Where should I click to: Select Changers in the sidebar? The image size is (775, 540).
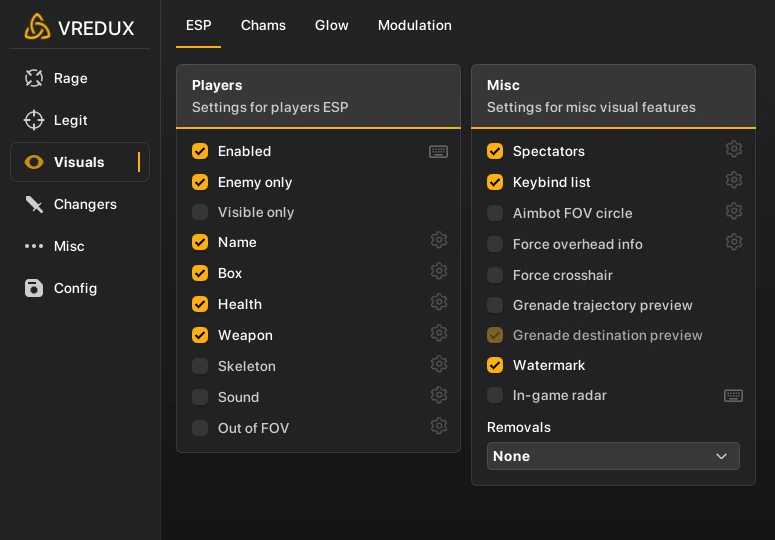coord(85,204)
